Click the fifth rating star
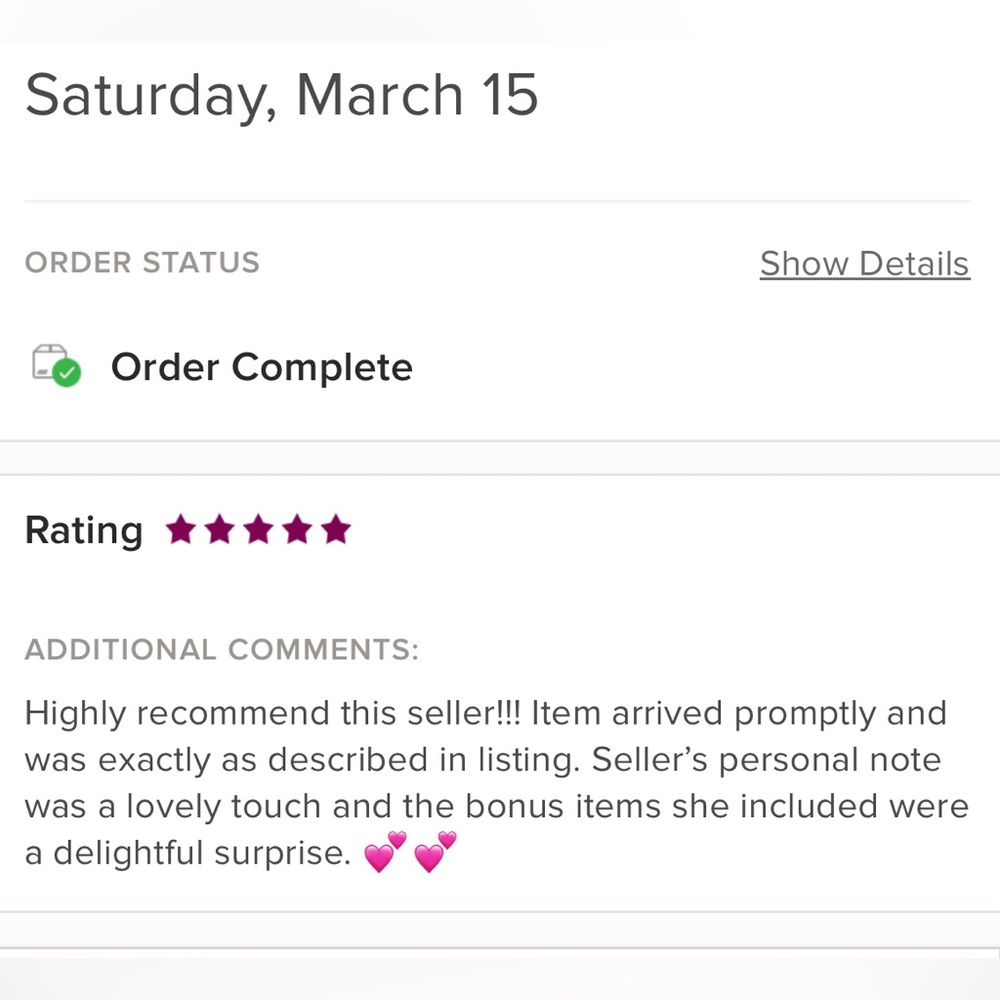 [x=336, y=530]
